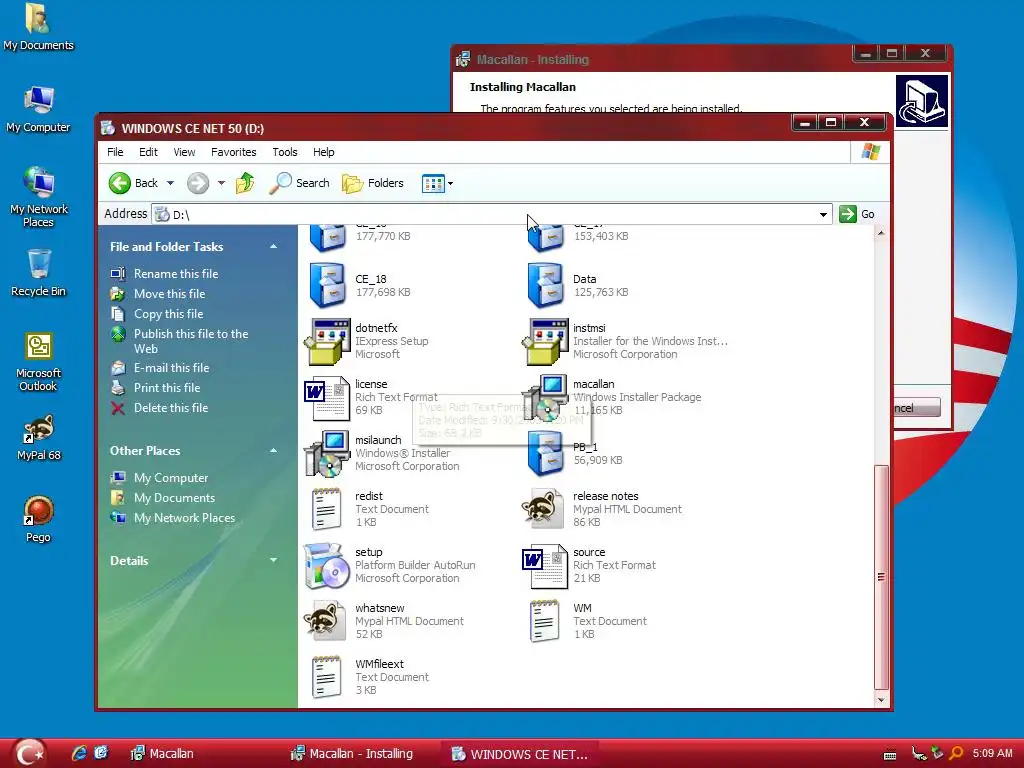
Task: Expand the Details section
Action: click(x=274, y=560)
